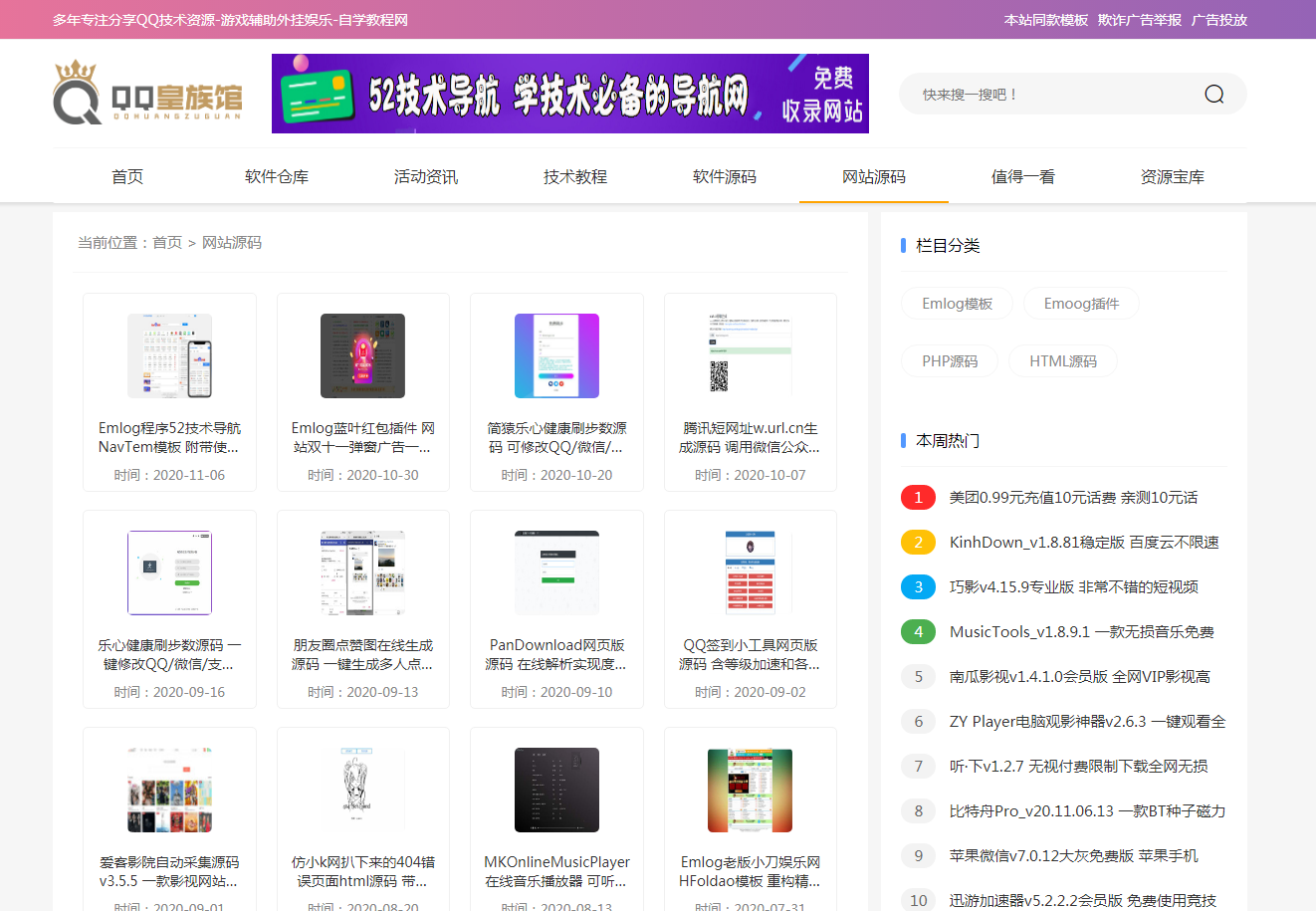Viewport: 1316px width, 911px height.
Task: Click the Emlog模板 category tag
Action: 957,304
